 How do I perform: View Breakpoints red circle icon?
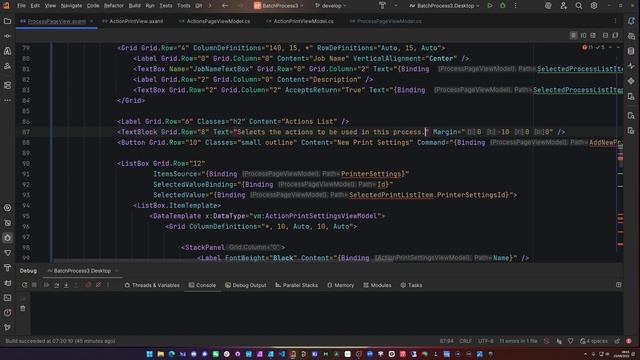88,285
